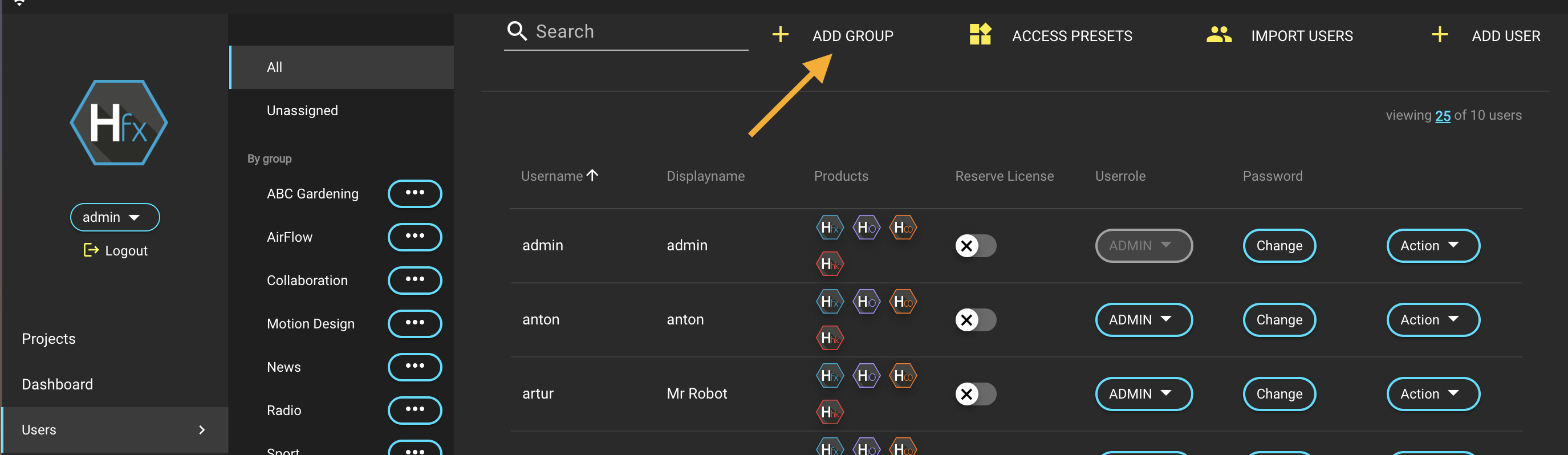The width and height of the screenshot is (1568, 455).
Task: Open the ABC Gardening group options menu
Action: [x=415, y=193]
